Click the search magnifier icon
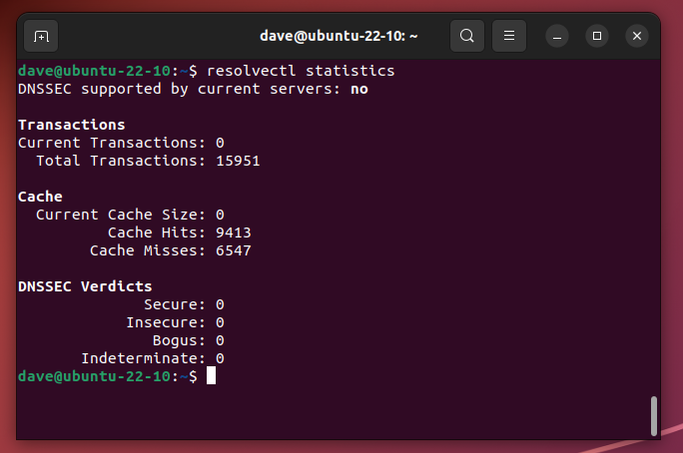The image size is (683, 453). pyautogui.click(x=467, y=36)
